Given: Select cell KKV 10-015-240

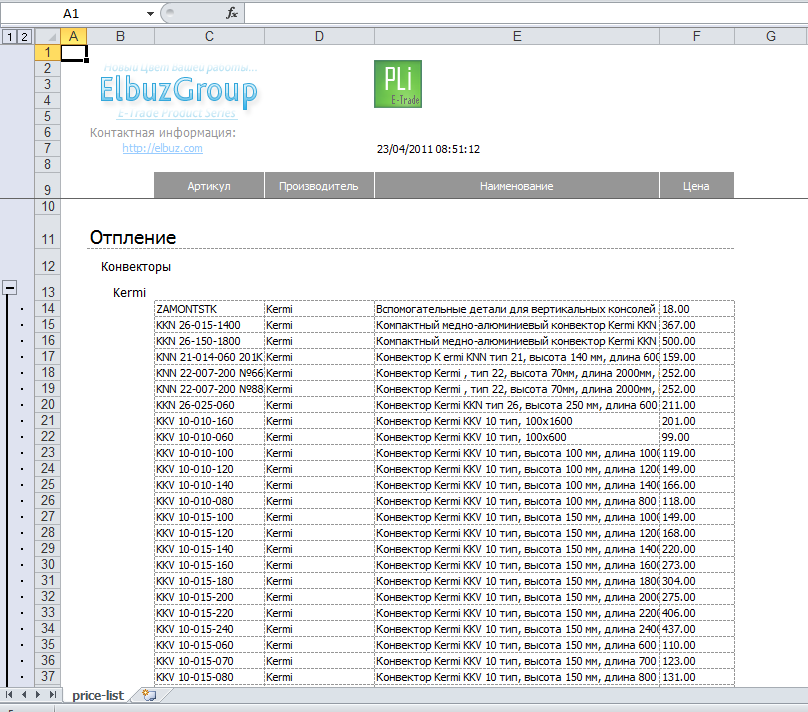Looking at the screenshot, I should point(209,629).
